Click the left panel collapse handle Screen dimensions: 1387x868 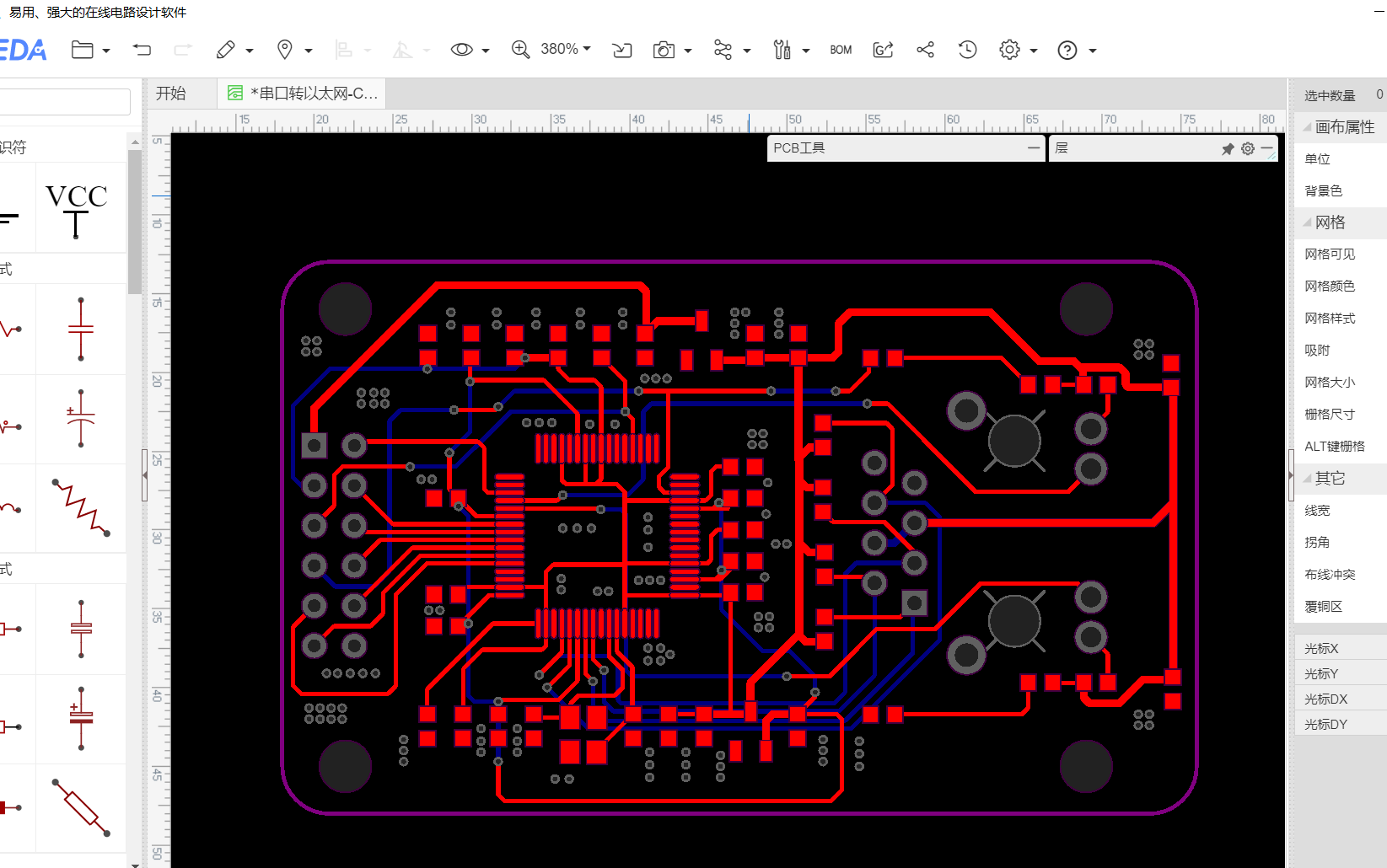click(144, 475)
